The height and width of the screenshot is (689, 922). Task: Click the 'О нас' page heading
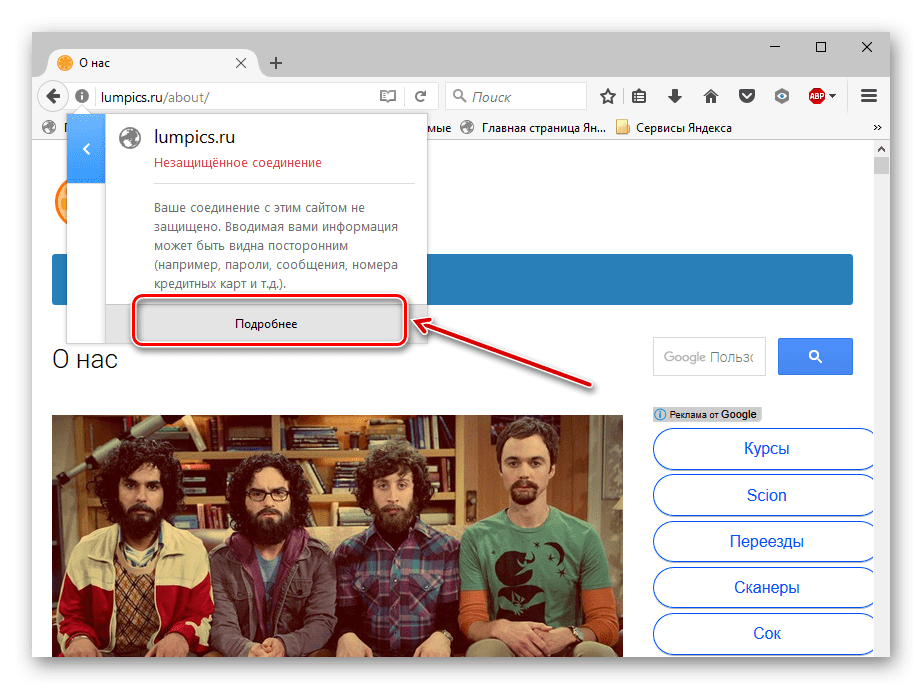pyautogui.click(x=85, y=359)
